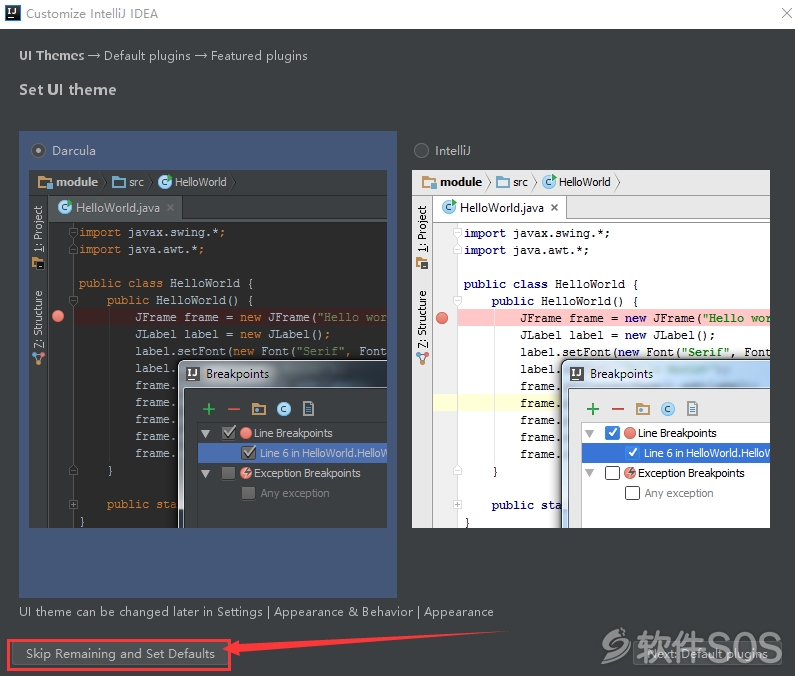Collapse Line Breakpoints node in IntelliJ preview
The height and width of the screenshot is (676, 795).
pyautogui.click(x=589, y=434)
